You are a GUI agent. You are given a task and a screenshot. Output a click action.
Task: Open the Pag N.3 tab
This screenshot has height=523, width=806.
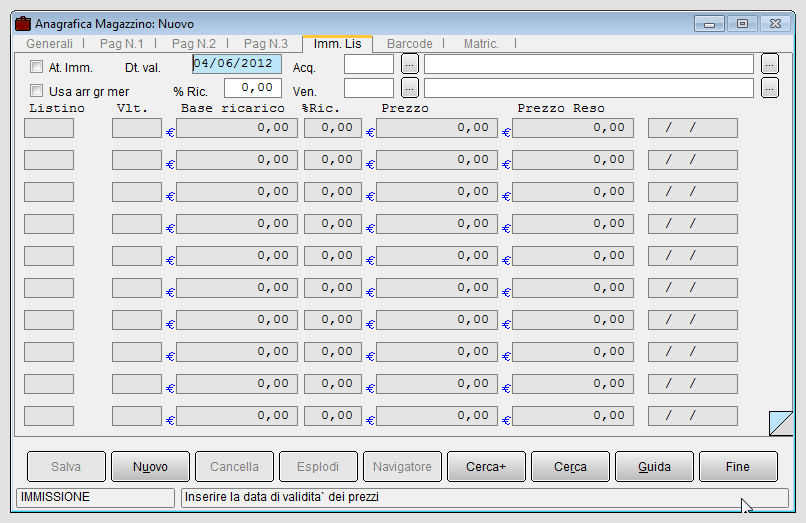coord(266,44)
